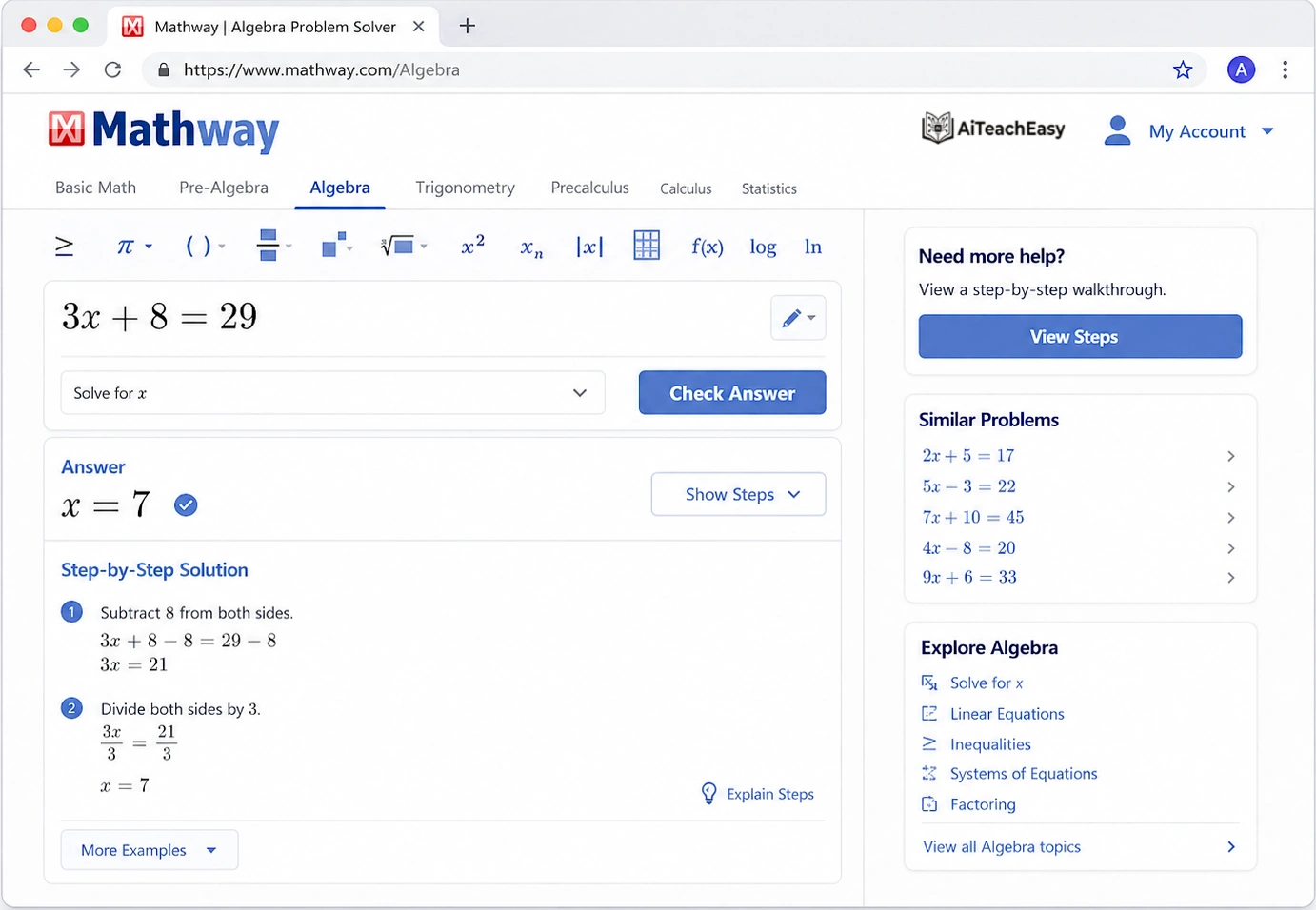Viewport: 1316px width, 910px height.
Task: Insert the greater-than-or-equal symbol
Action: click(x=64, y=247)
